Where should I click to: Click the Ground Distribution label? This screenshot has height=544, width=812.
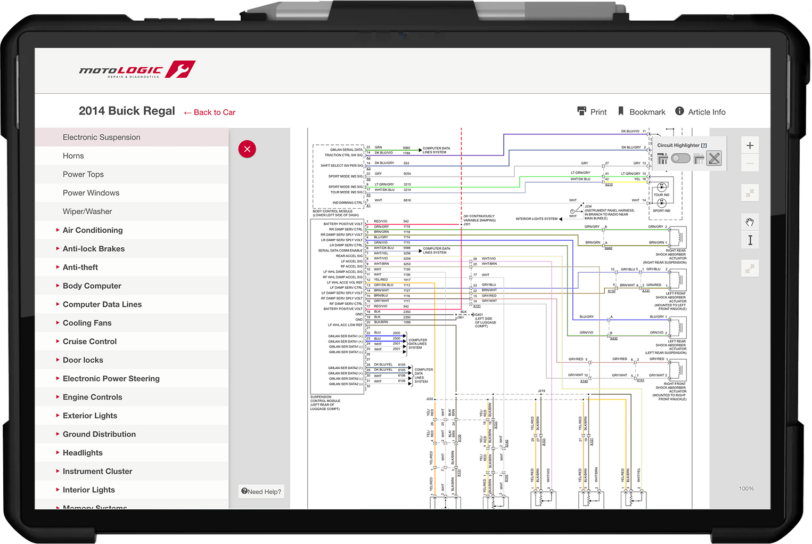(99, 434)
